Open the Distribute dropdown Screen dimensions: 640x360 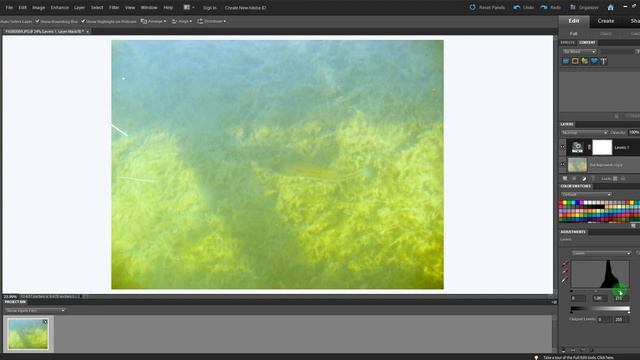click(x=211, y=21)
